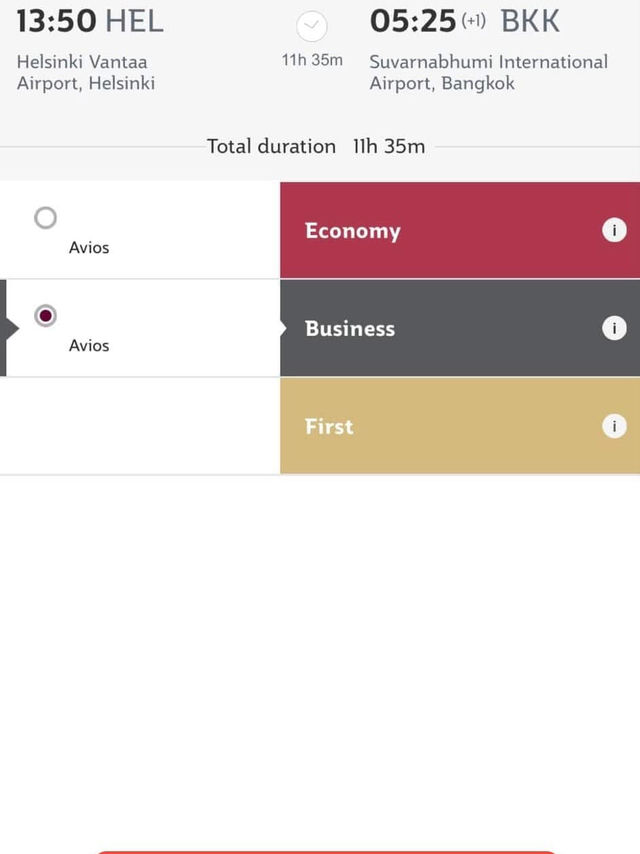
Task: Open the First cabin info icon
Action: (614, 426)
